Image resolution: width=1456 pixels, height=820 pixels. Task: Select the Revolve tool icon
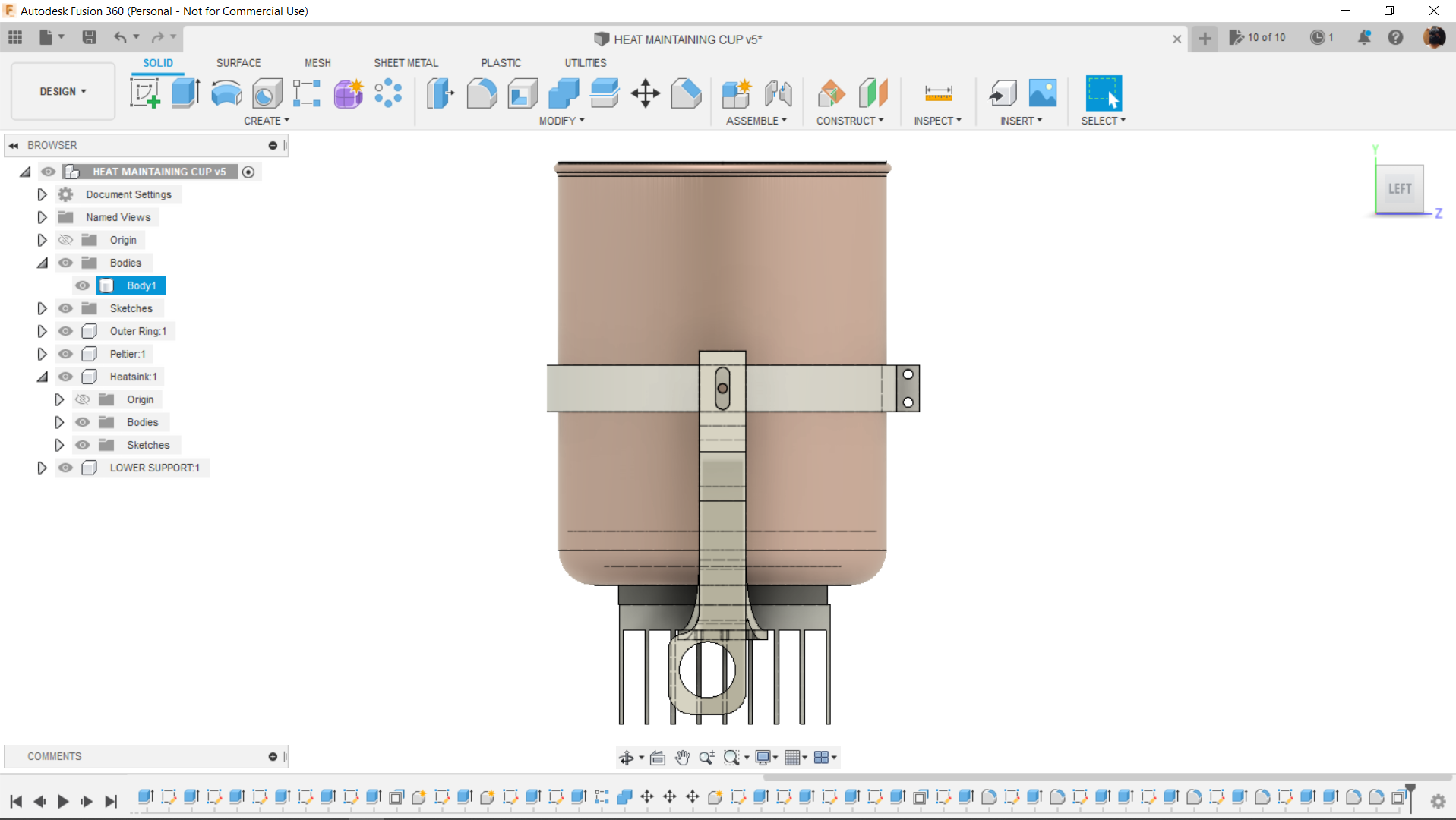(x=226, y=93)
